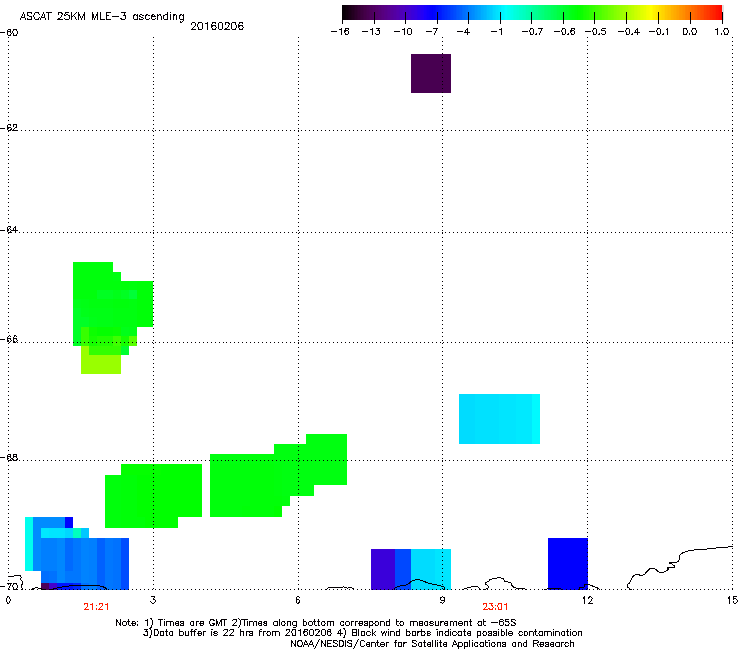
Task: Click the green data patch crossing longitude 6
Action: (278, 475)
